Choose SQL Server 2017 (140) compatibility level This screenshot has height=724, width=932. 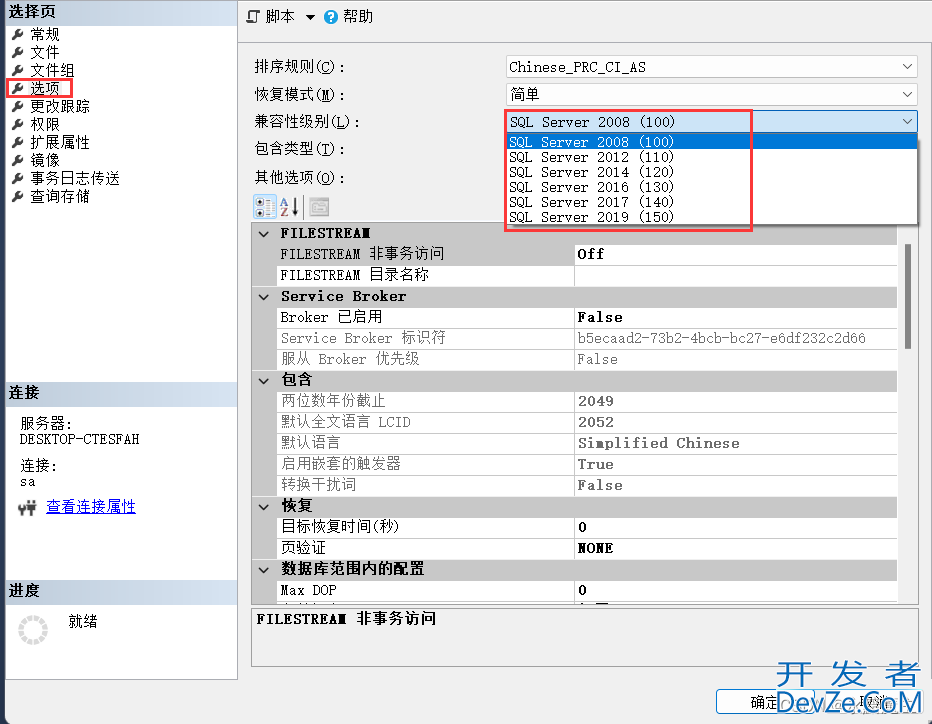pos(712,202)
